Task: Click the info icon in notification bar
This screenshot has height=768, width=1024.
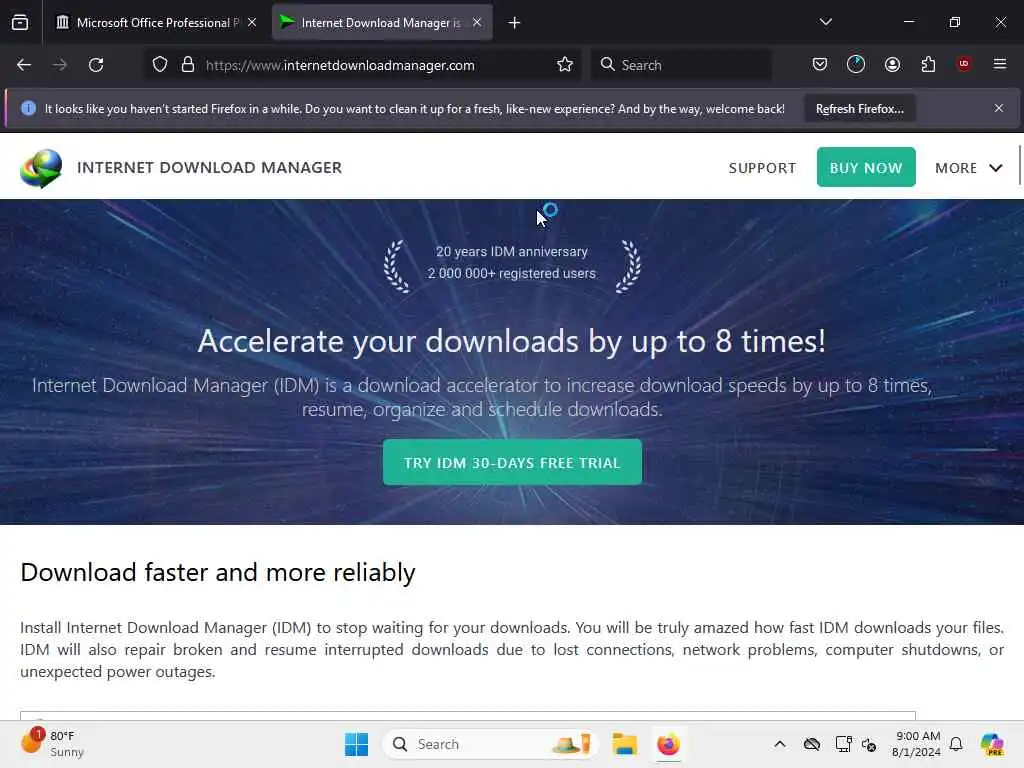Action: point(28,108)
